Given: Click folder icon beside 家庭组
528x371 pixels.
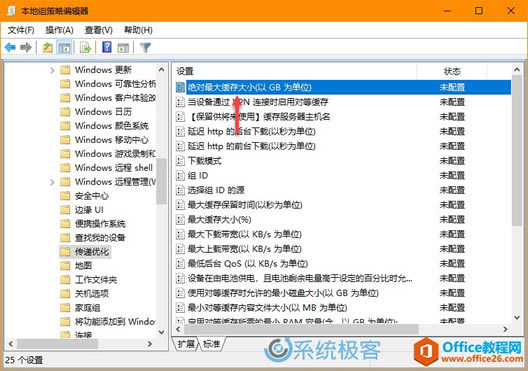Looking at the screenshot, I should coord(65,307).
